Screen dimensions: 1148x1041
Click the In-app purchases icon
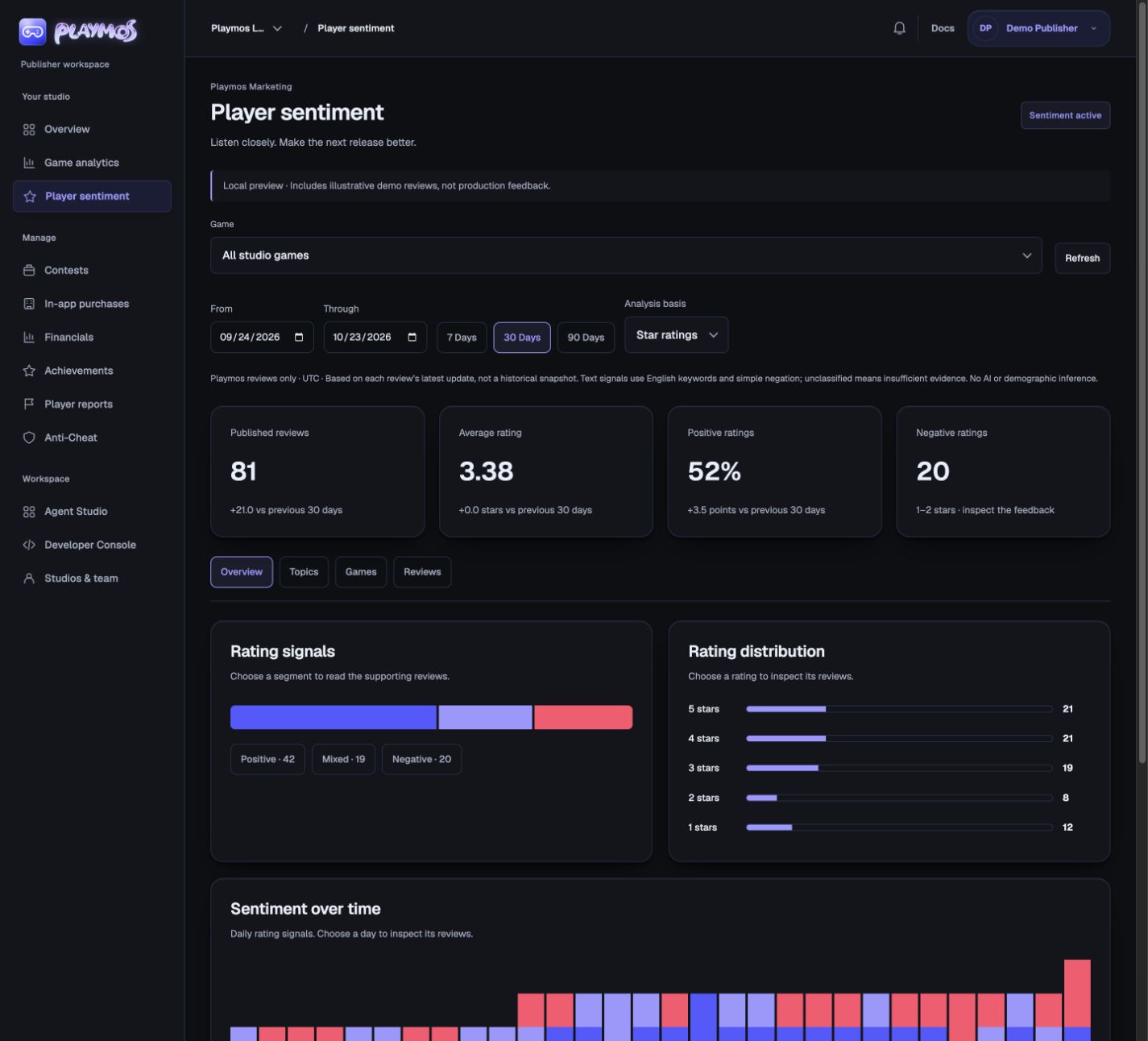(29, 304)
